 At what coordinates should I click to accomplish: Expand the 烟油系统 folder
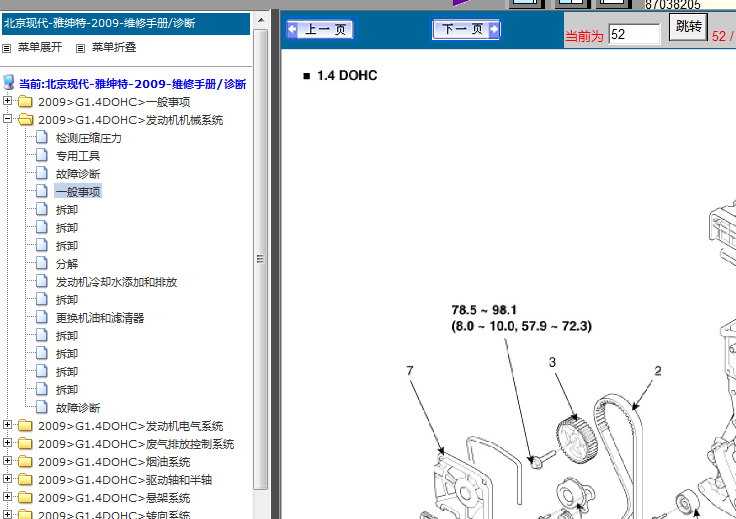pyautogui.click(x=7, y=460)
